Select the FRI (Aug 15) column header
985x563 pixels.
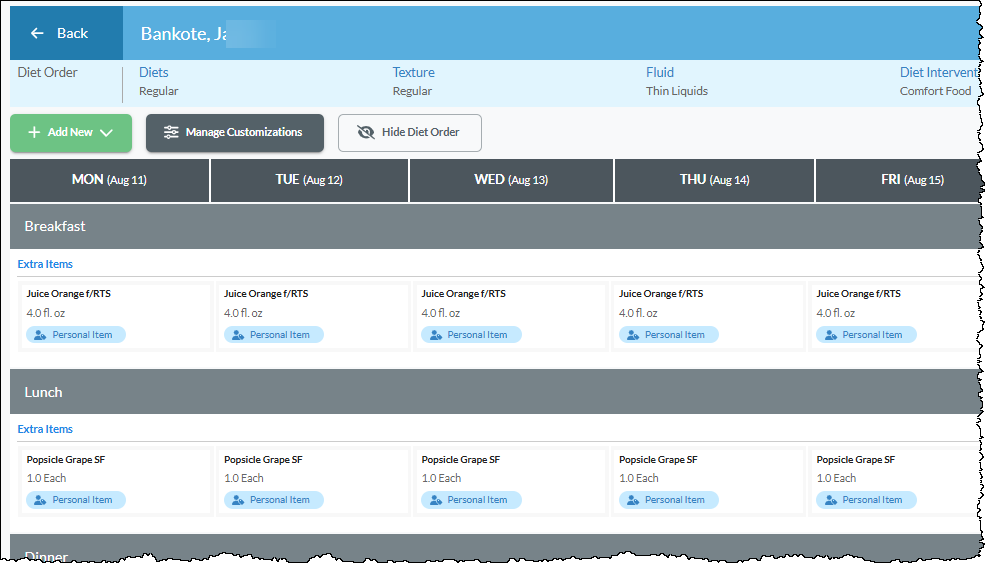pos(900,180)
